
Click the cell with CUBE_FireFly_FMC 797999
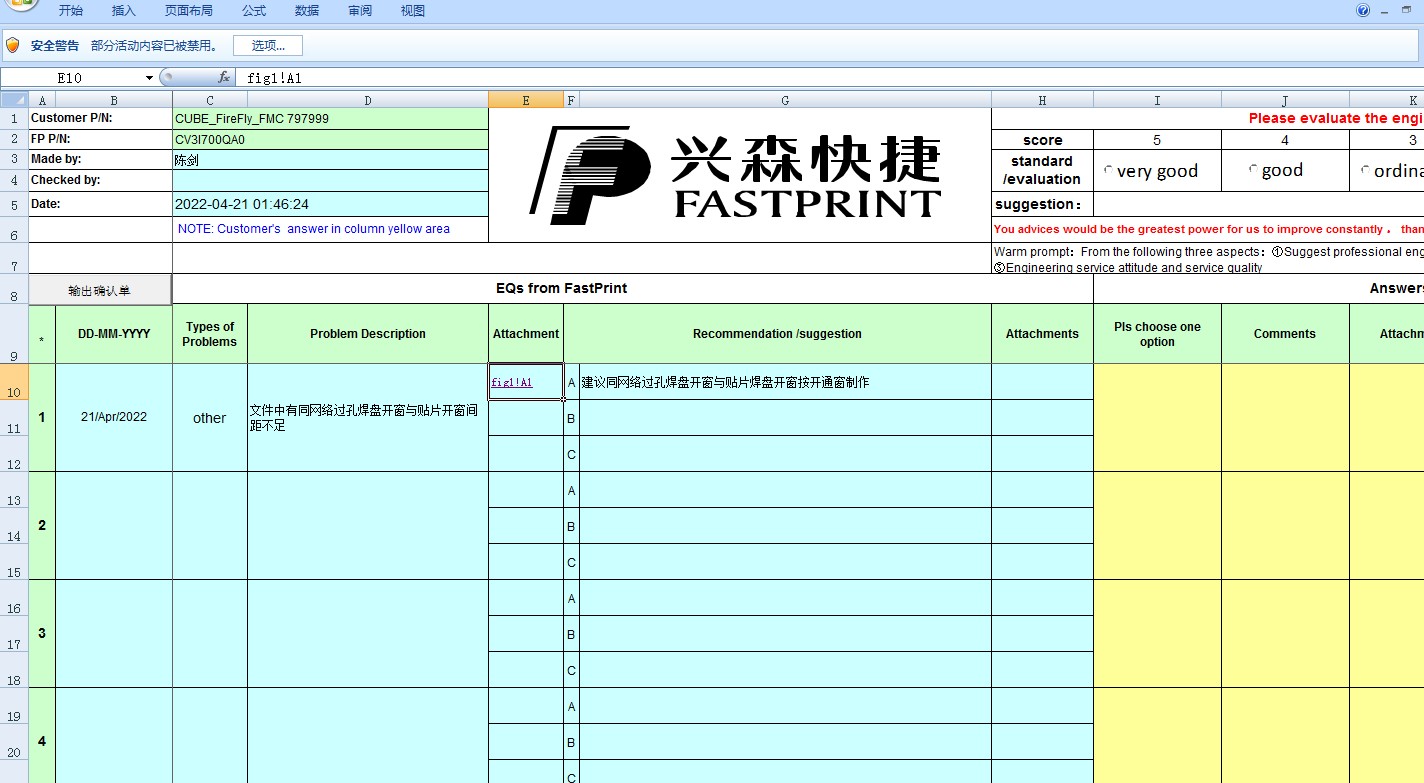tap(330, 119)
